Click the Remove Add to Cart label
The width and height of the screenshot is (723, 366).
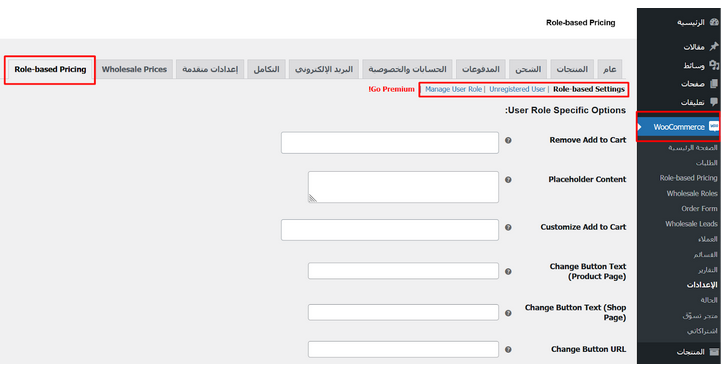(587, 140)
